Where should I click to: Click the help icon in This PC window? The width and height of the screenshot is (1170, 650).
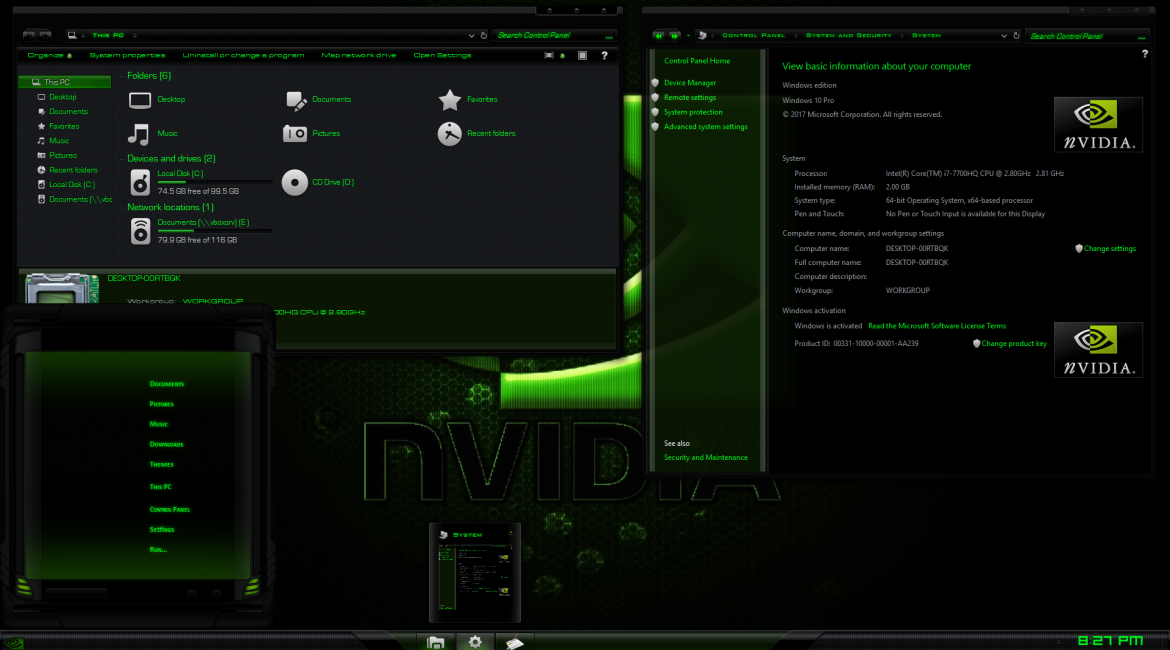coord(604,55)
